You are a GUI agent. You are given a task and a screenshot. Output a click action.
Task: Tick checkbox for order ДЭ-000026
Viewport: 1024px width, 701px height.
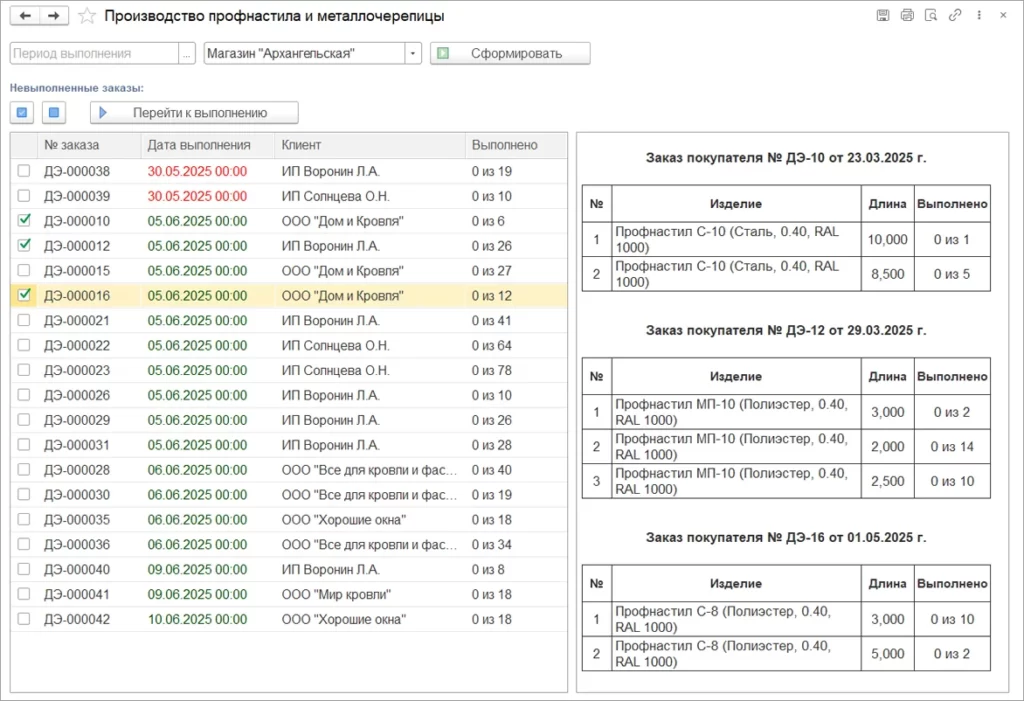pyautogui.click(x=24, y=395)
